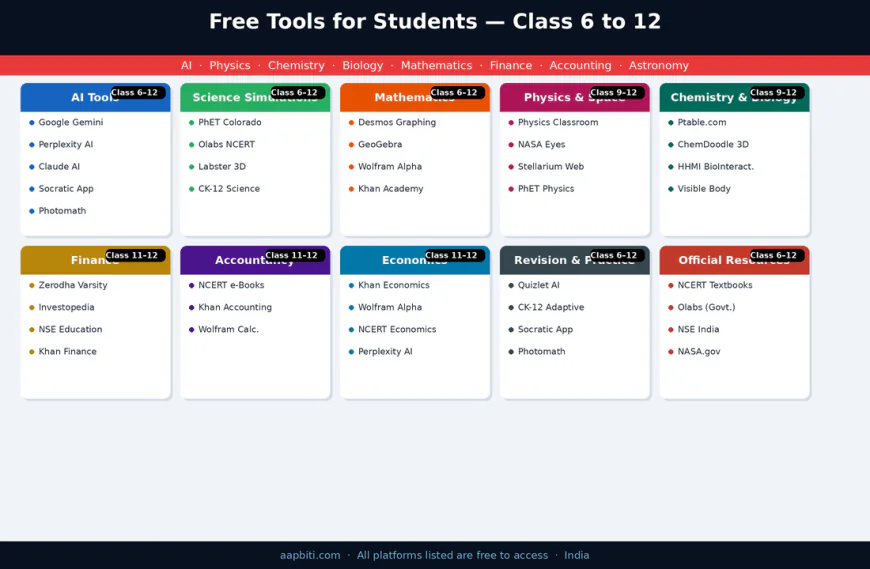Go to Accounting in the red category bar
The image size is (870, 569).
[580, 65]
